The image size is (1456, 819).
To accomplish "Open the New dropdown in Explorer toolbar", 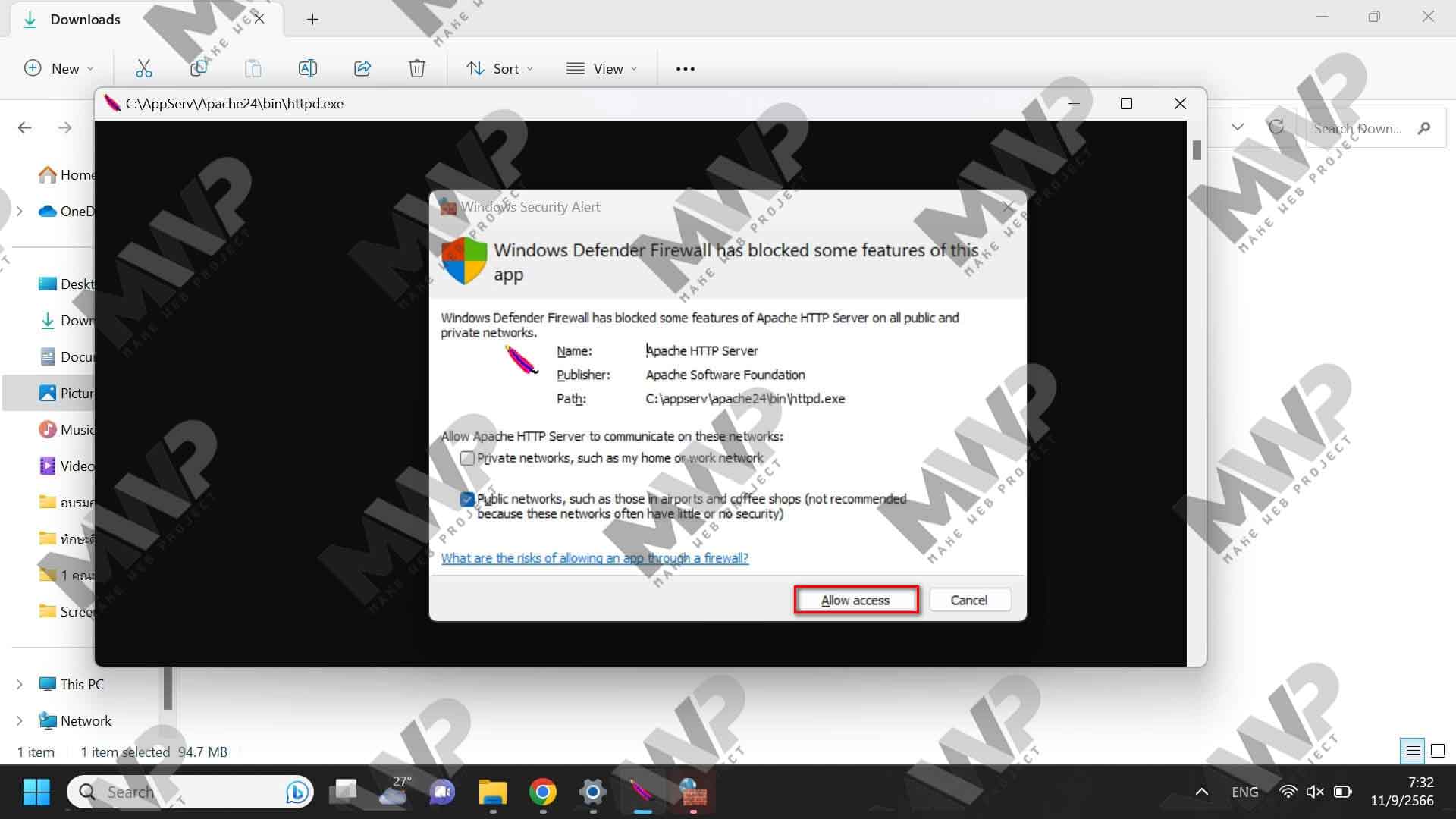I will (59, 68).
